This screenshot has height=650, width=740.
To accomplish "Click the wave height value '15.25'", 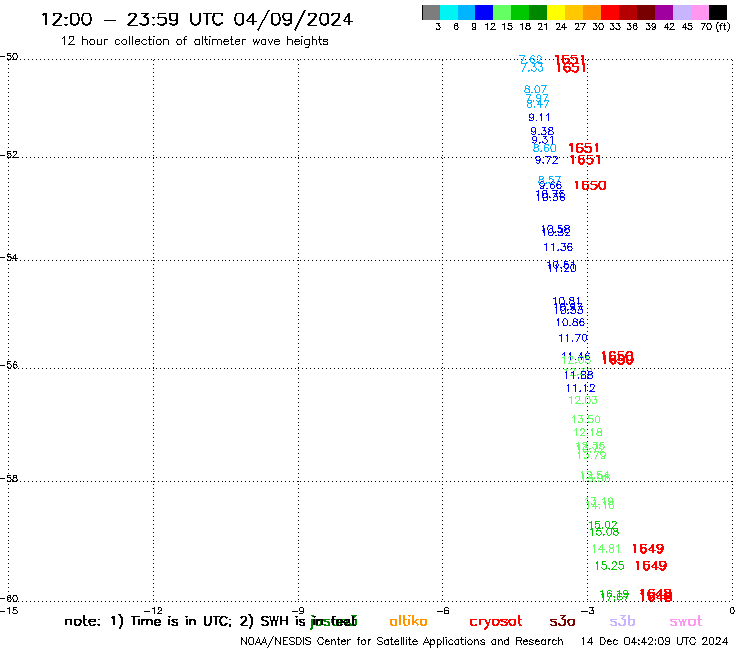I will [609, 566].
